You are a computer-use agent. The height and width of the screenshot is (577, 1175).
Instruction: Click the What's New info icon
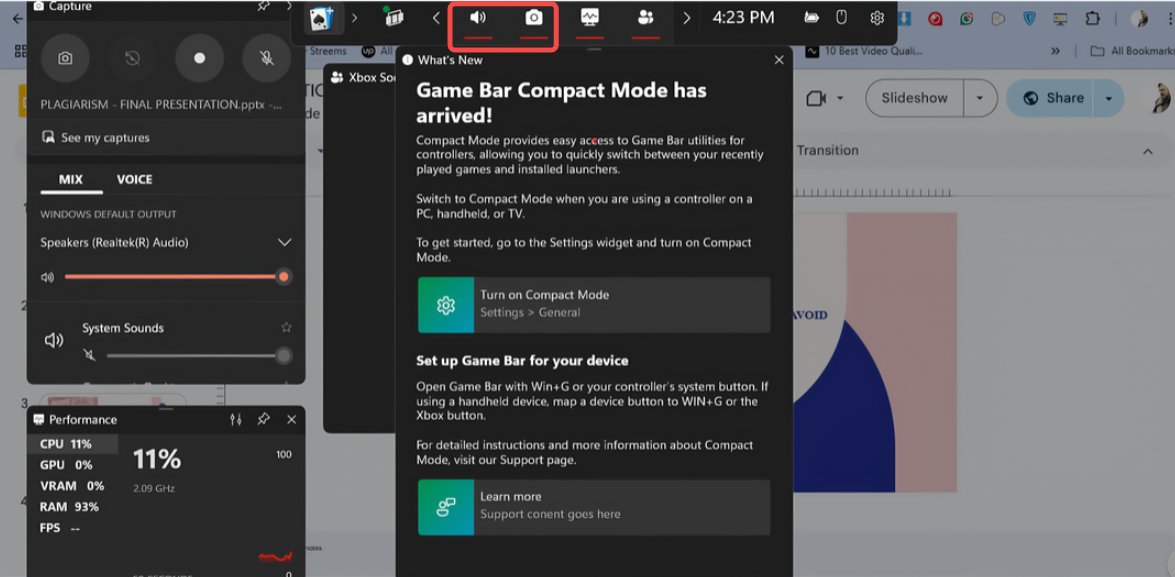408,60
